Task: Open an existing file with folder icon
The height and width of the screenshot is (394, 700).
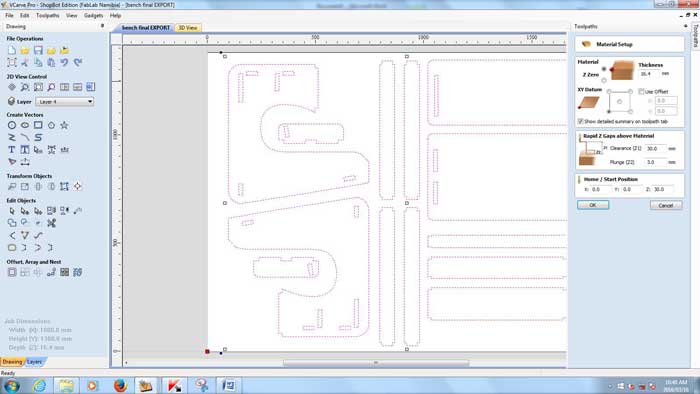Action: (25, 50)
